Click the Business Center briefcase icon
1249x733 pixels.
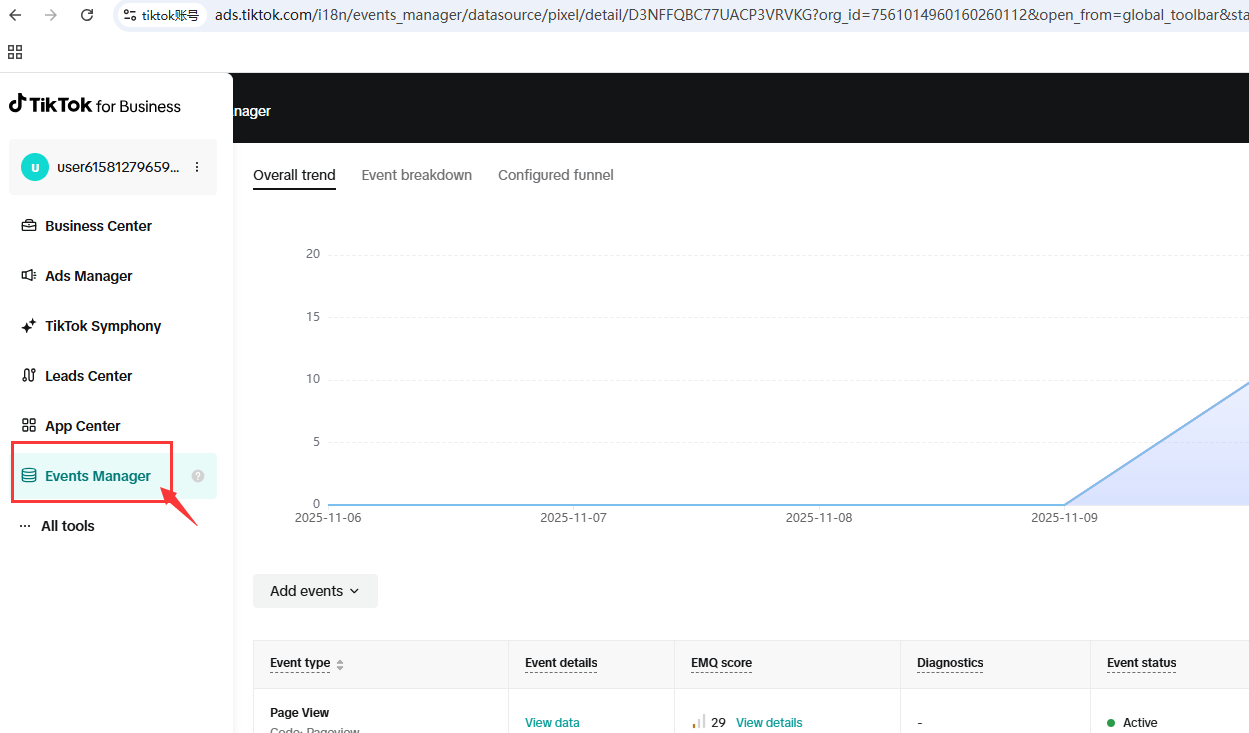[x=29, y=226]
